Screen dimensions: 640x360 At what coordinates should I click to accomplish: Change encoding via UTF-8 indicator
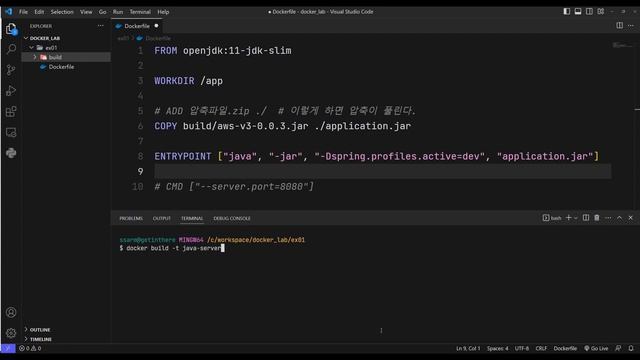click(x=522, y=348)
